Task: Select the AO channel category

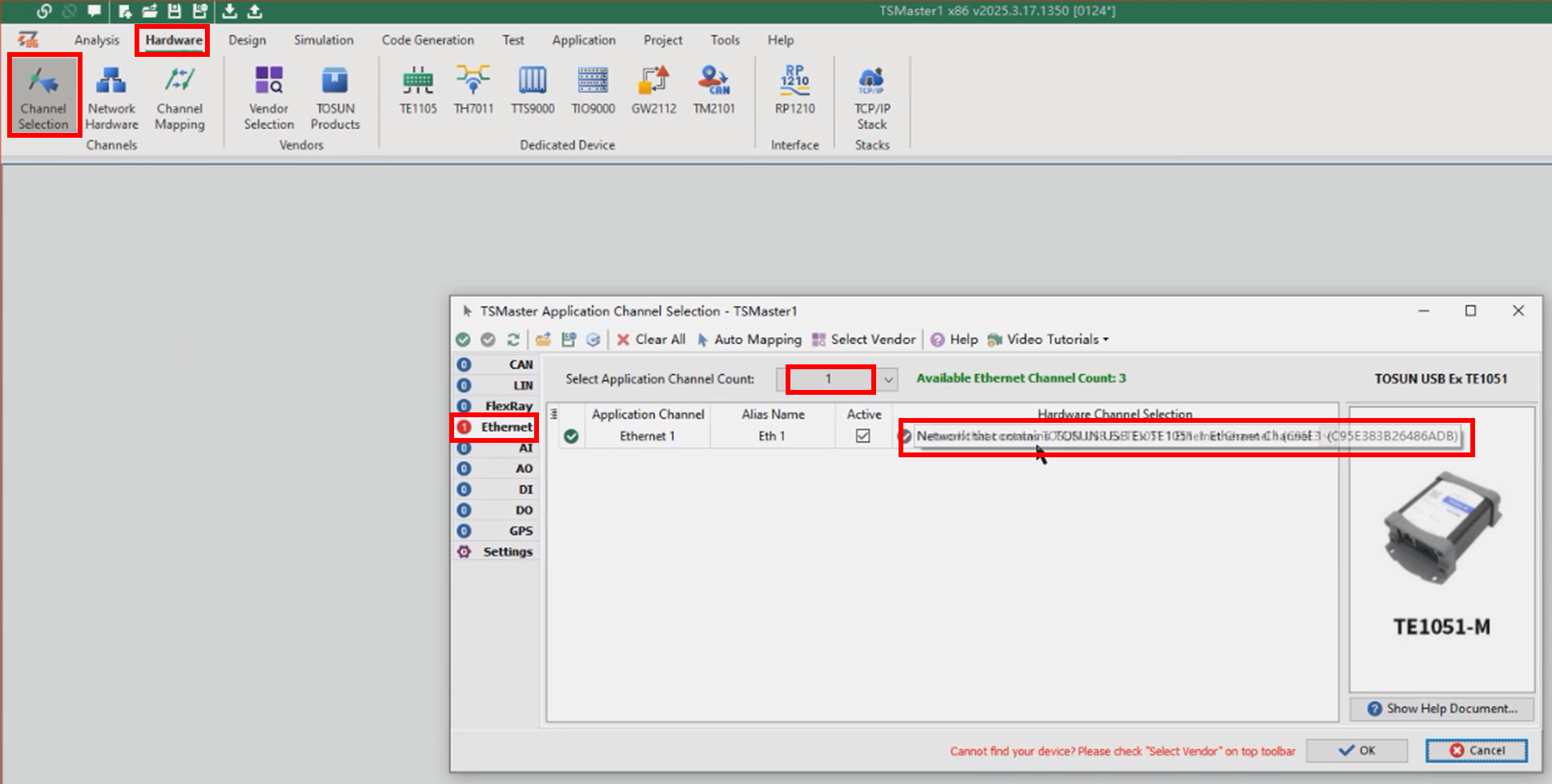Action: pos(496,468)
